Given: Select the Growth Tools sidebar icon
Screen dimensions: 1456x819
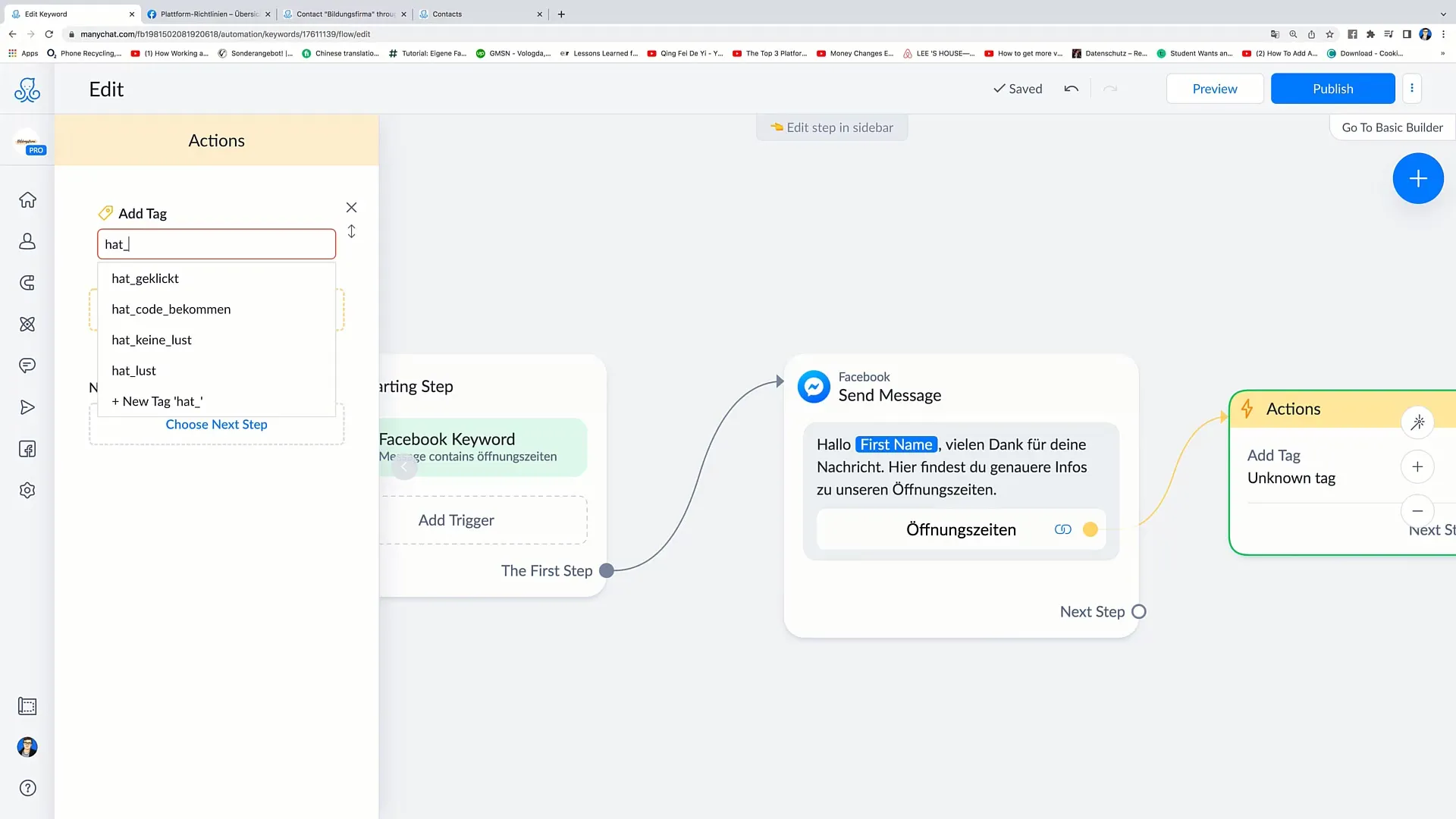Looking at the screenshot, I should (x=27, y=283).
